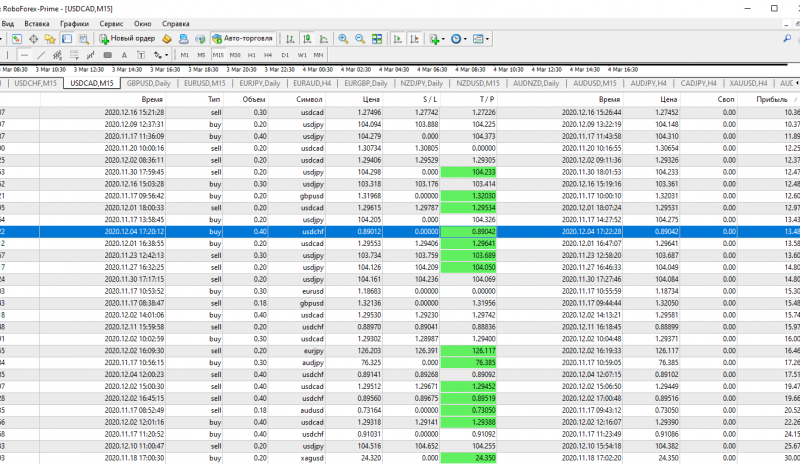
Task: Toggle the Авто-торговля auto-trading button
Action: tap(241, 39)
